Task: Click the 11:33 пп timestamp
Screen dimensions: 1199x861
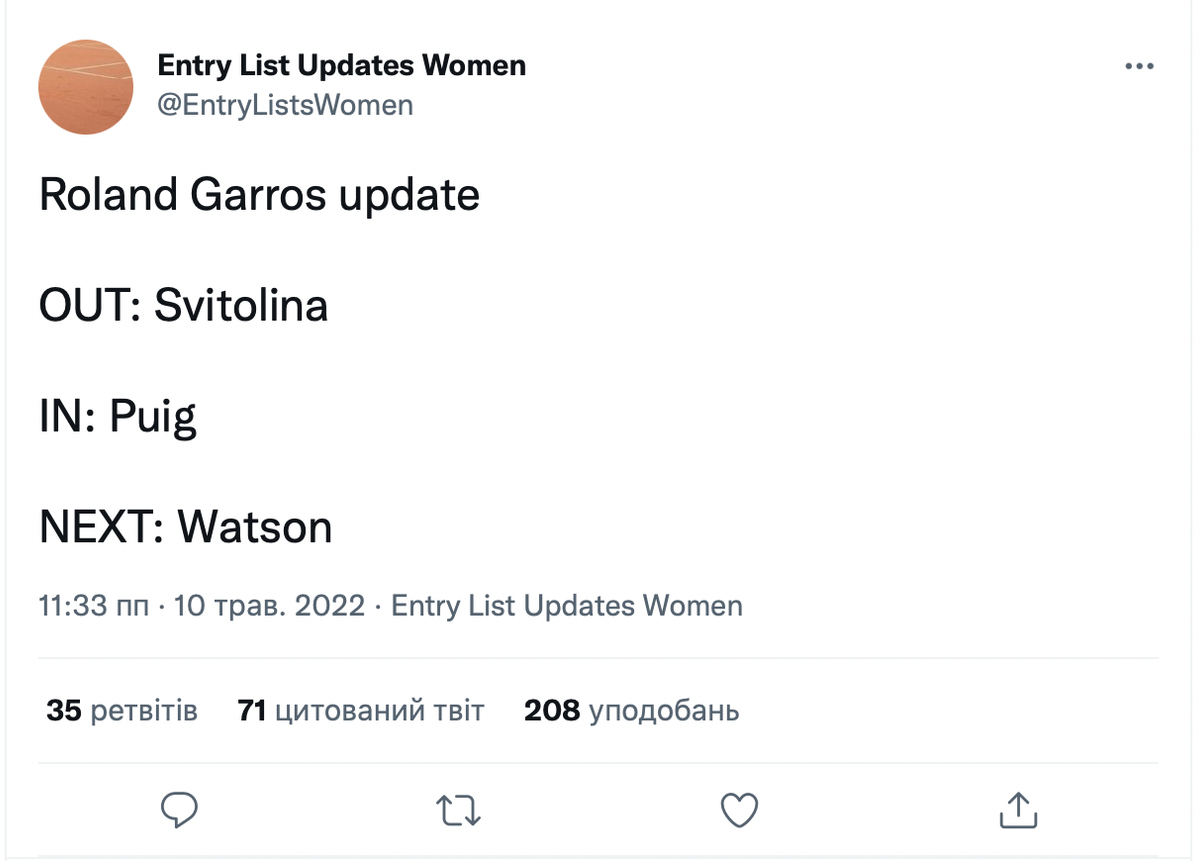Action: tap(93, 606)
